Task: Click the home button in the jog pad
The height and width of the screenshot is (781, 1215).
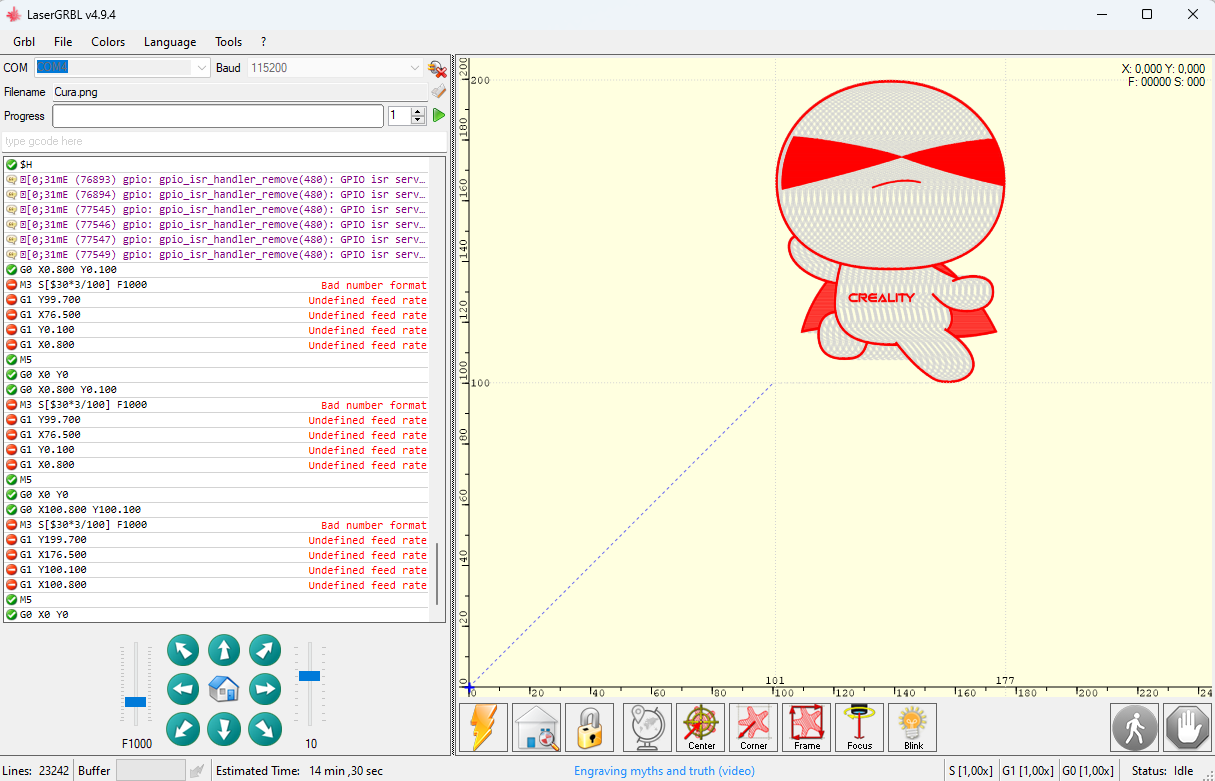Action: pyautogui.click(x=224, y=689)
